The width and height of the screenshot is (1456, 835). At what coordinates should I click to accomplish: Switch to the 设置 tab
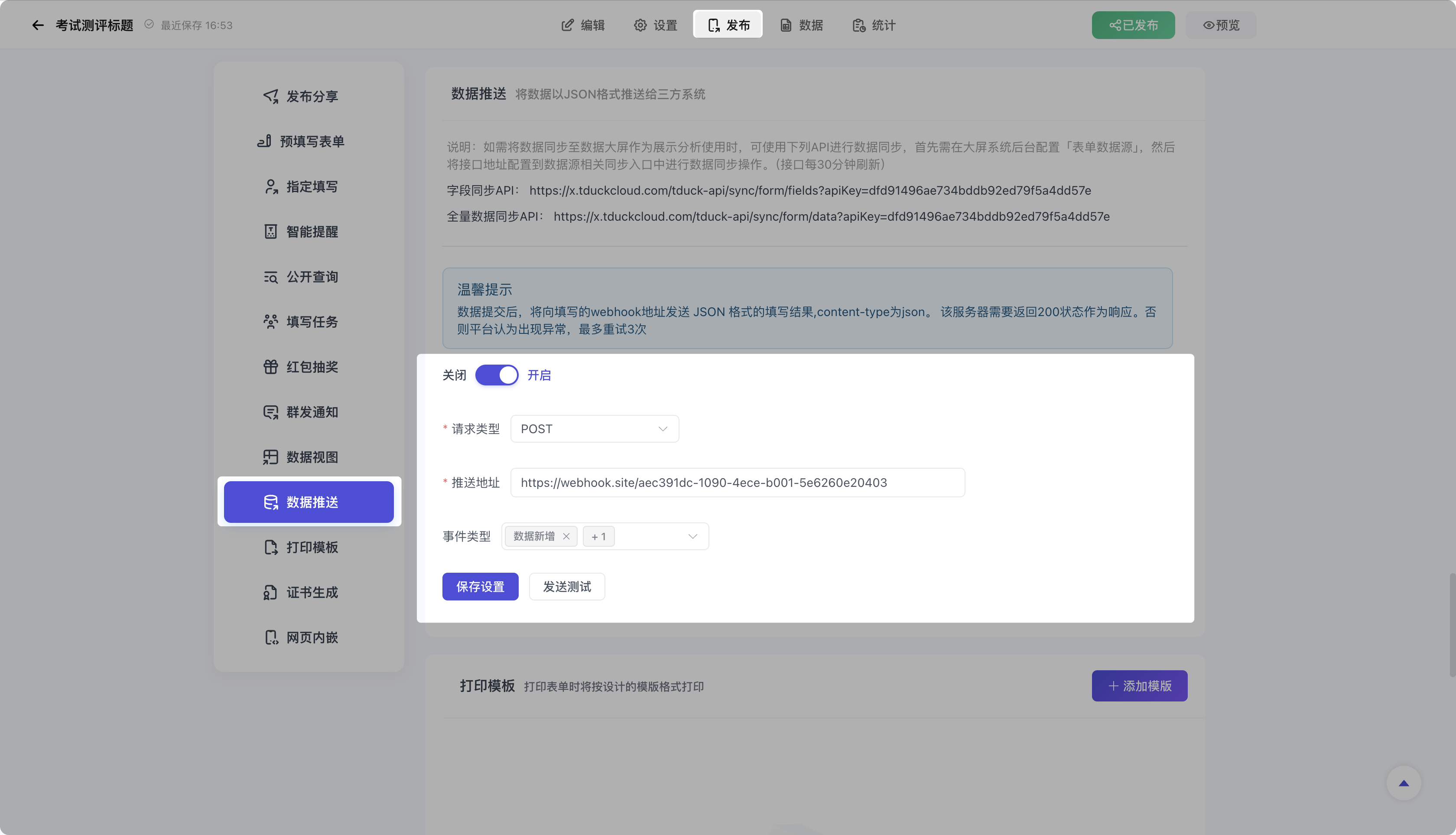(656, 25)
